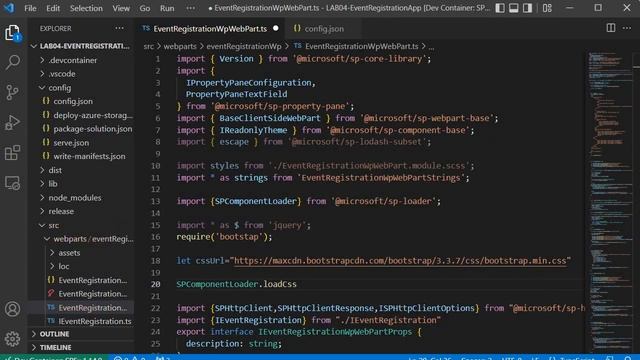Open deploy-azure-storag... file
Image resolution: width=640 pixels, height=360 pixels.
coord(82,115)
